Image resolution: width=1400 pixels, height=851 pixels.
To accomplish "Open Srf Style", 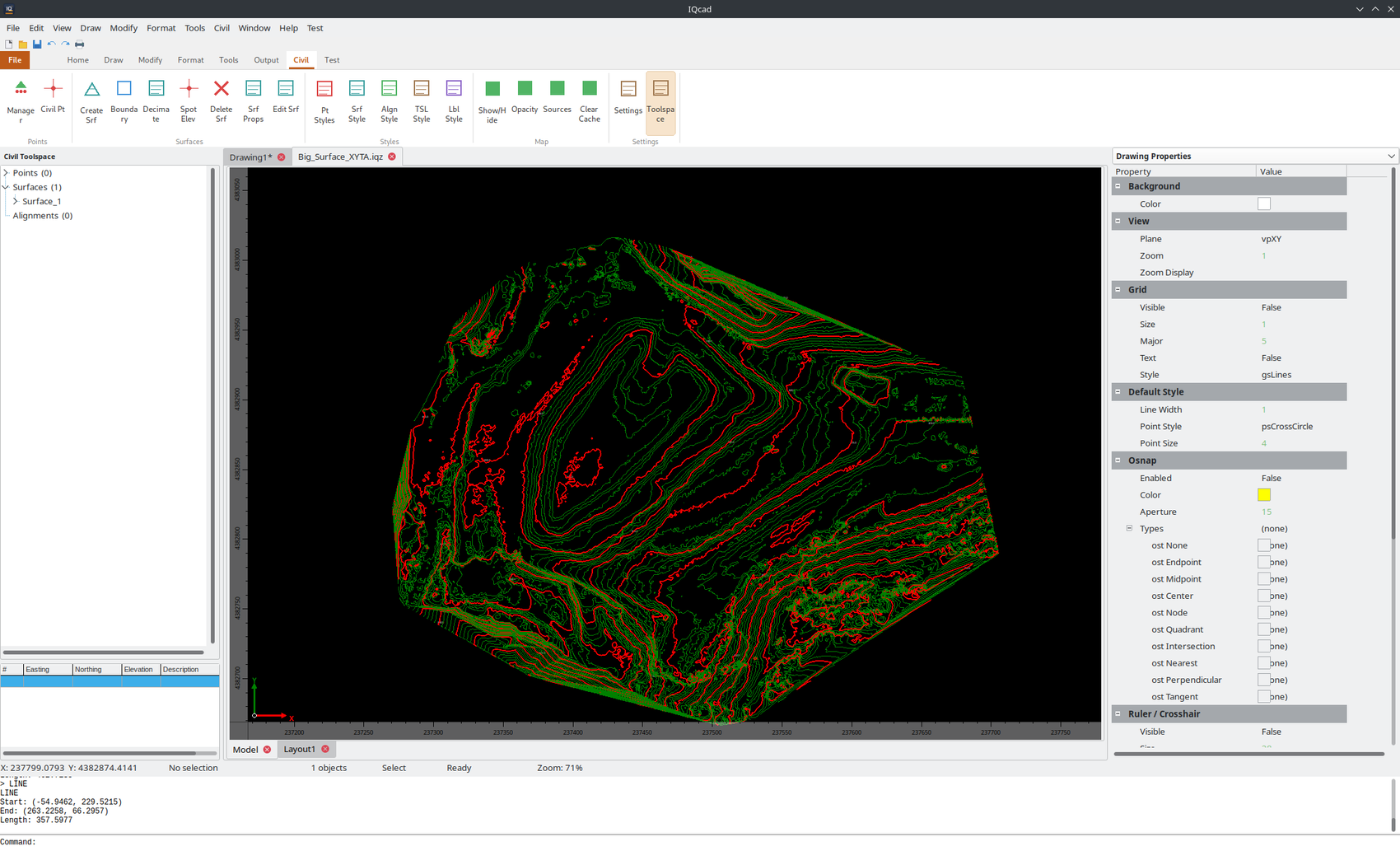I will coord(357,101).
